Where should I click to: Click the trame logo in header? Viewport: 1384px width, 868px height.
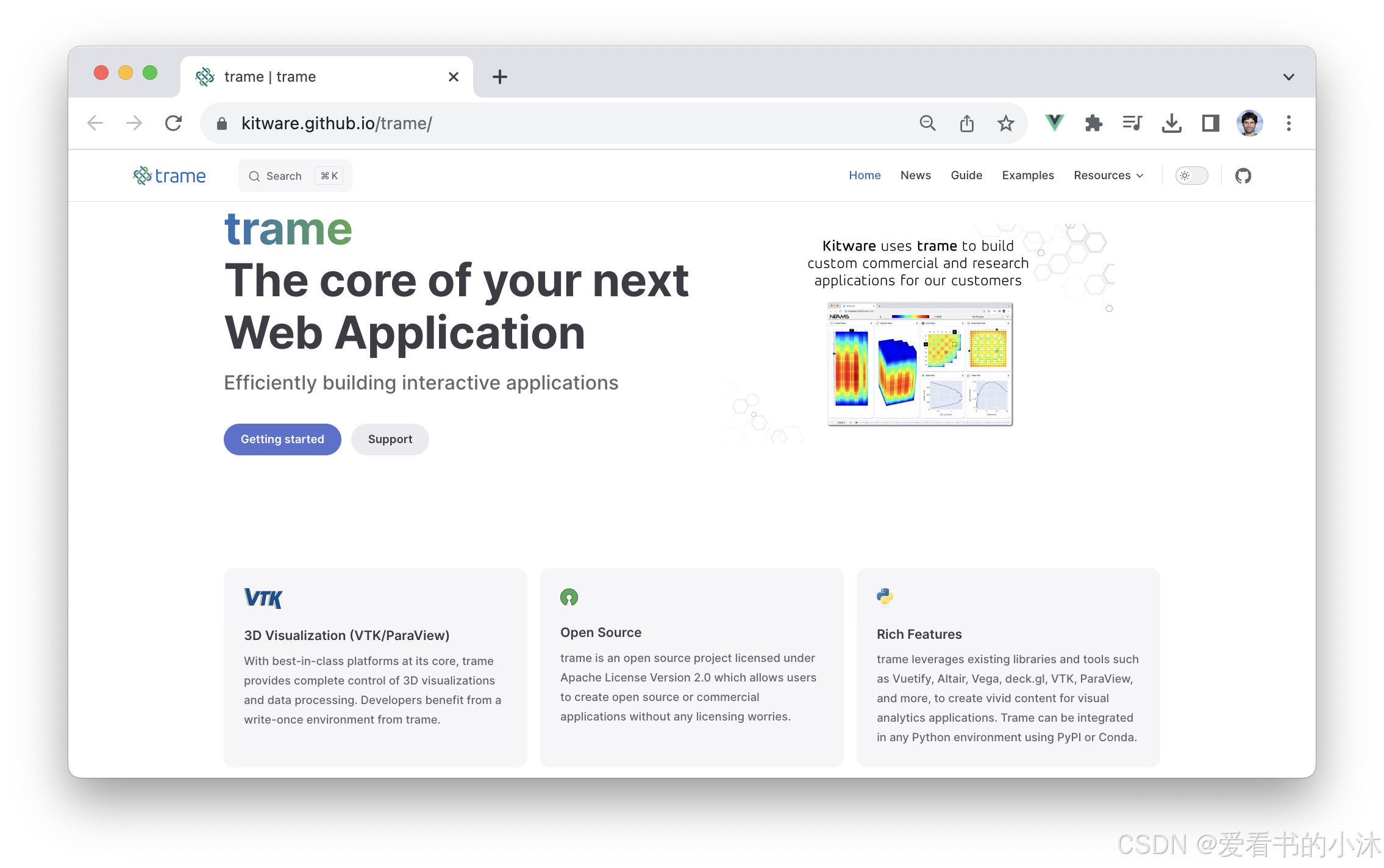tap(169, 176)
